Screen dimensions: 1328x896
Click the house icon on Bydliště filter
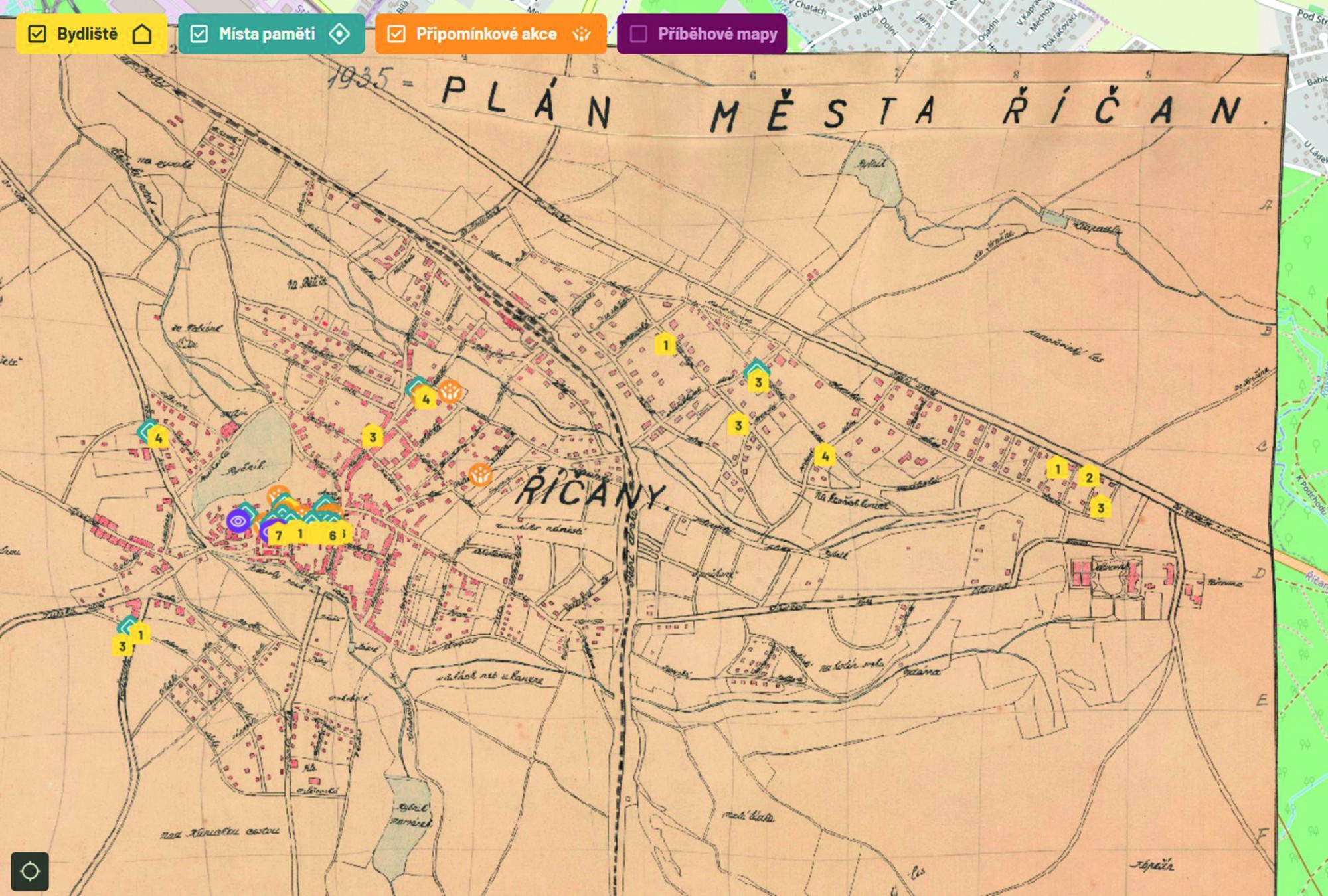pyautogui.click(x=142, y=34)
